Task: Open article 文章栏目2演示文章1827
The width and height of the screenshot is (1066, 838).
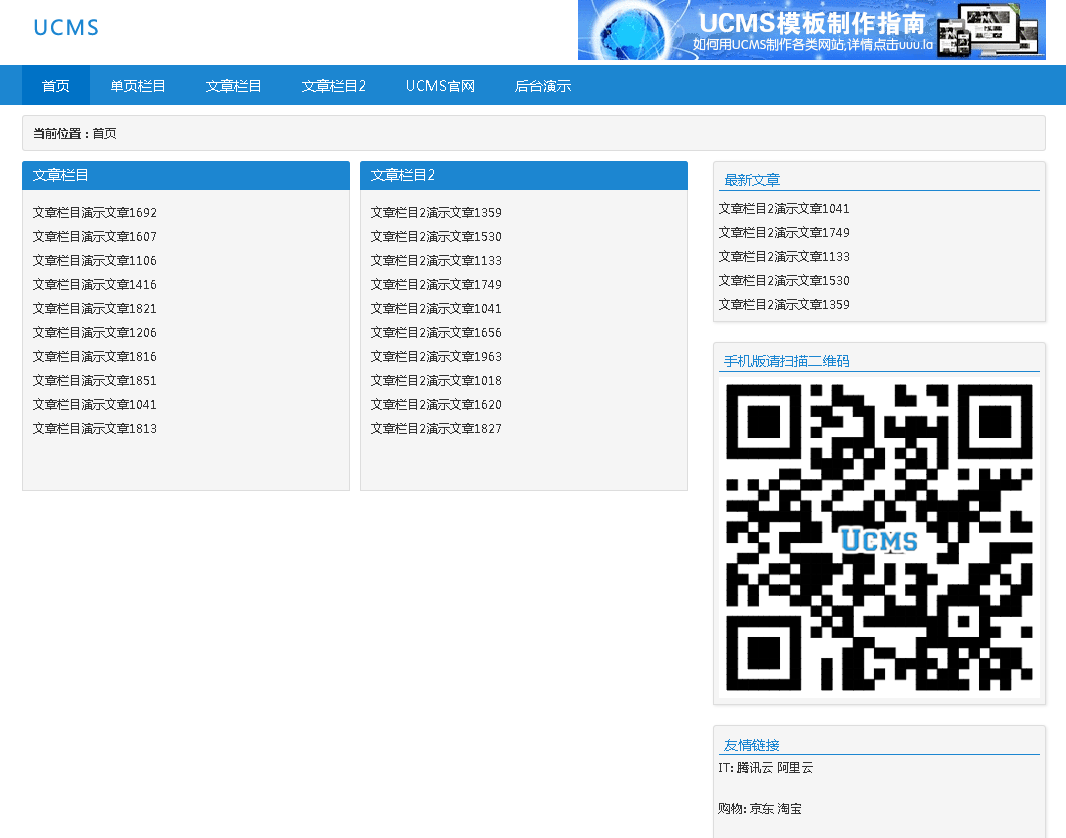Action: pyautogui.click(x=434, y=428)
